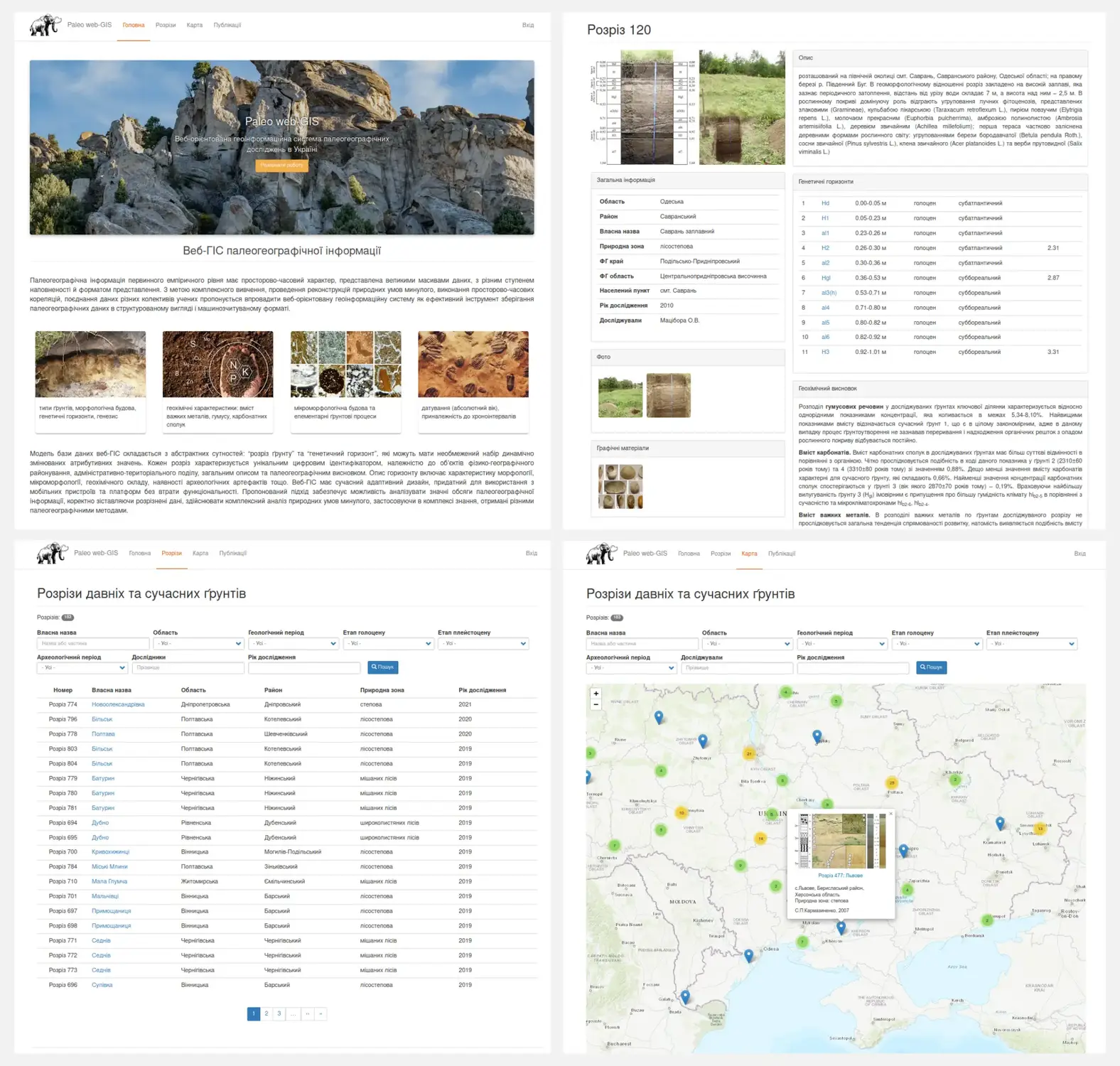Click the yellow cluster marker 13 near Luhansk
Viewport: 1120px width, 1066px height.
tap(1040, 829)
